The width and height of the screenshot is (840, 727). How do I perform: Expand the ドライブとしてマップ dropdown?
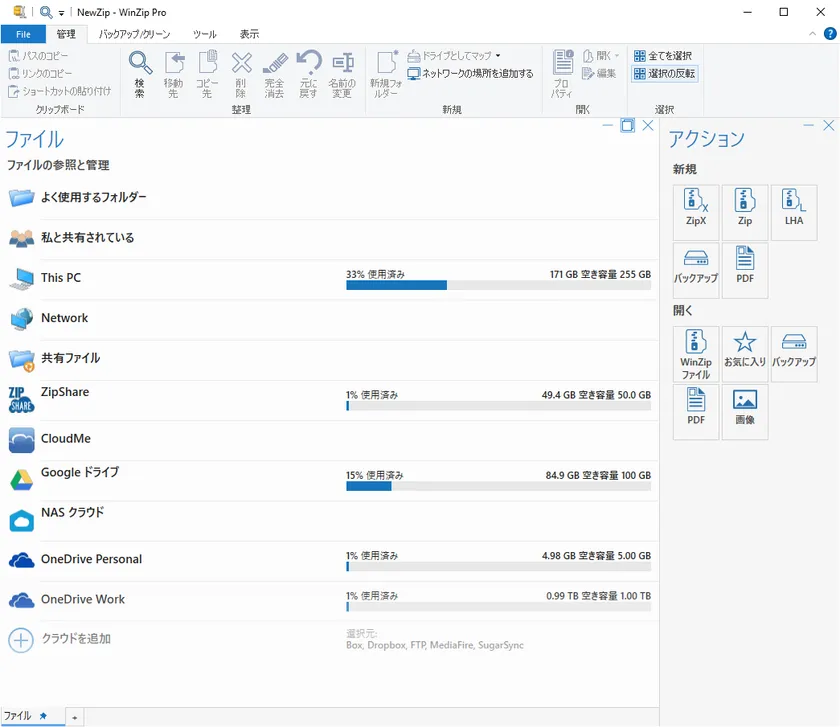[x=498, y=56]
